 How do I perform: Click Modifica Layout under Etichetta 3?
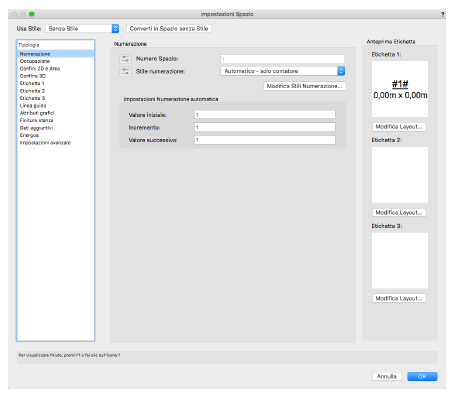click(x=399, y=298)
